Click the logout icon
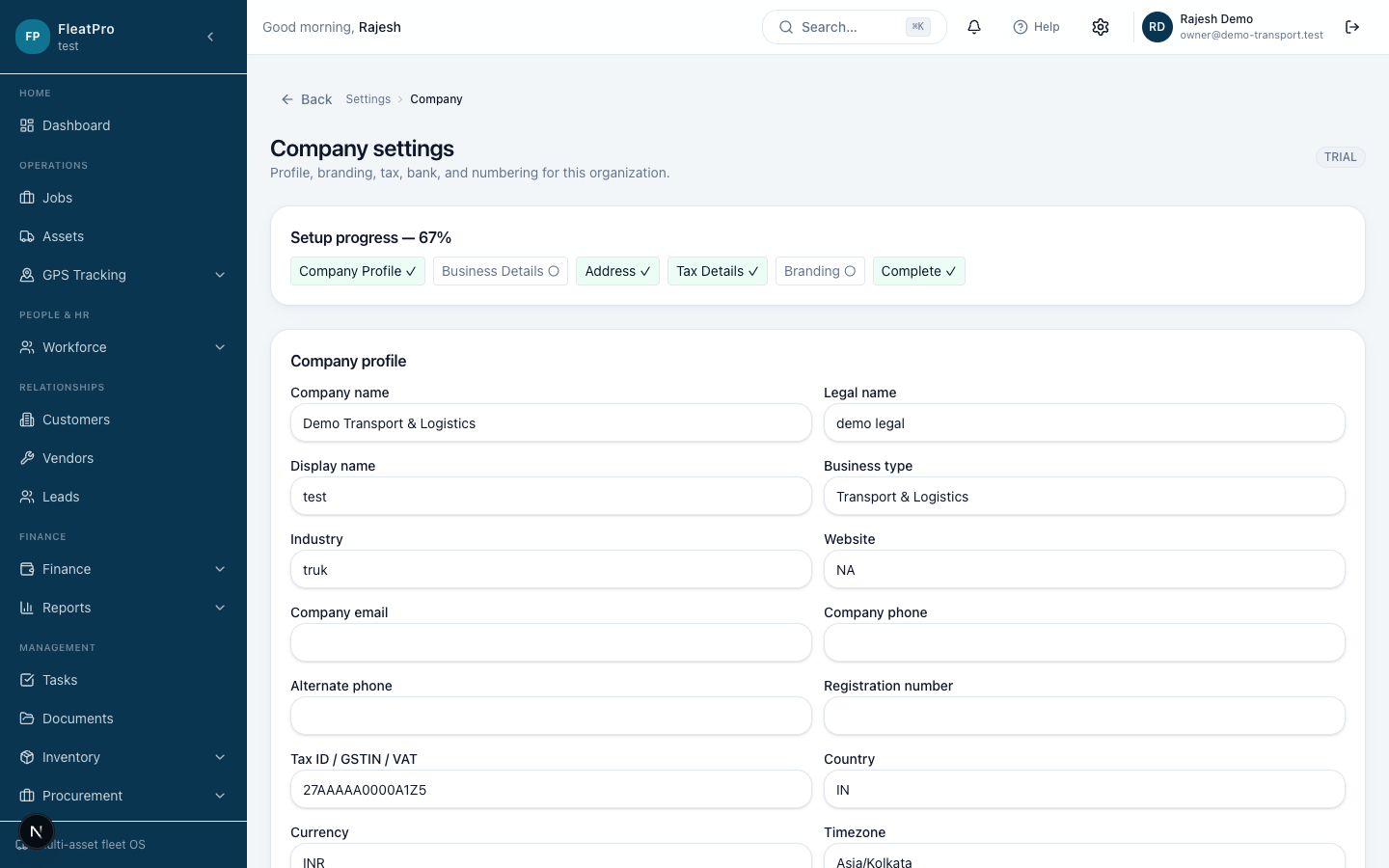Screen dimensions: 1389x868 click(x=1352, y=27)
